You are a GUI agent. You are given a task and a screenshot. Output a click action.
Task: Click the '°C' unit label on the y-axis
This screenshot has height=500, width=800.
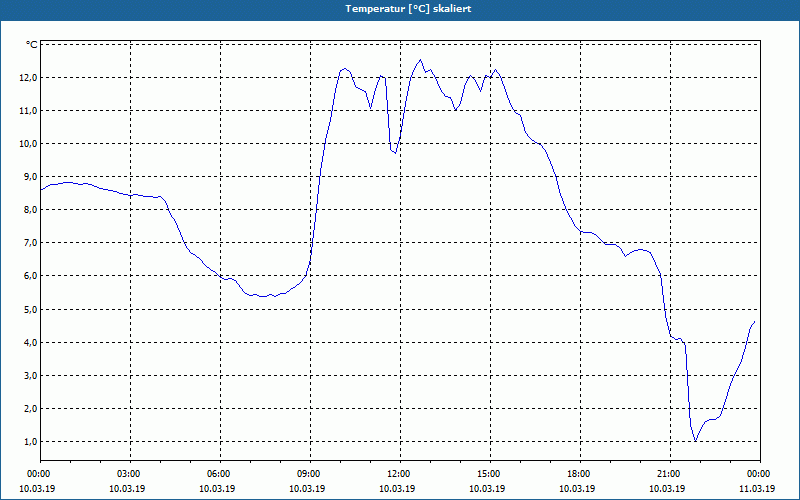pos(32,45)
